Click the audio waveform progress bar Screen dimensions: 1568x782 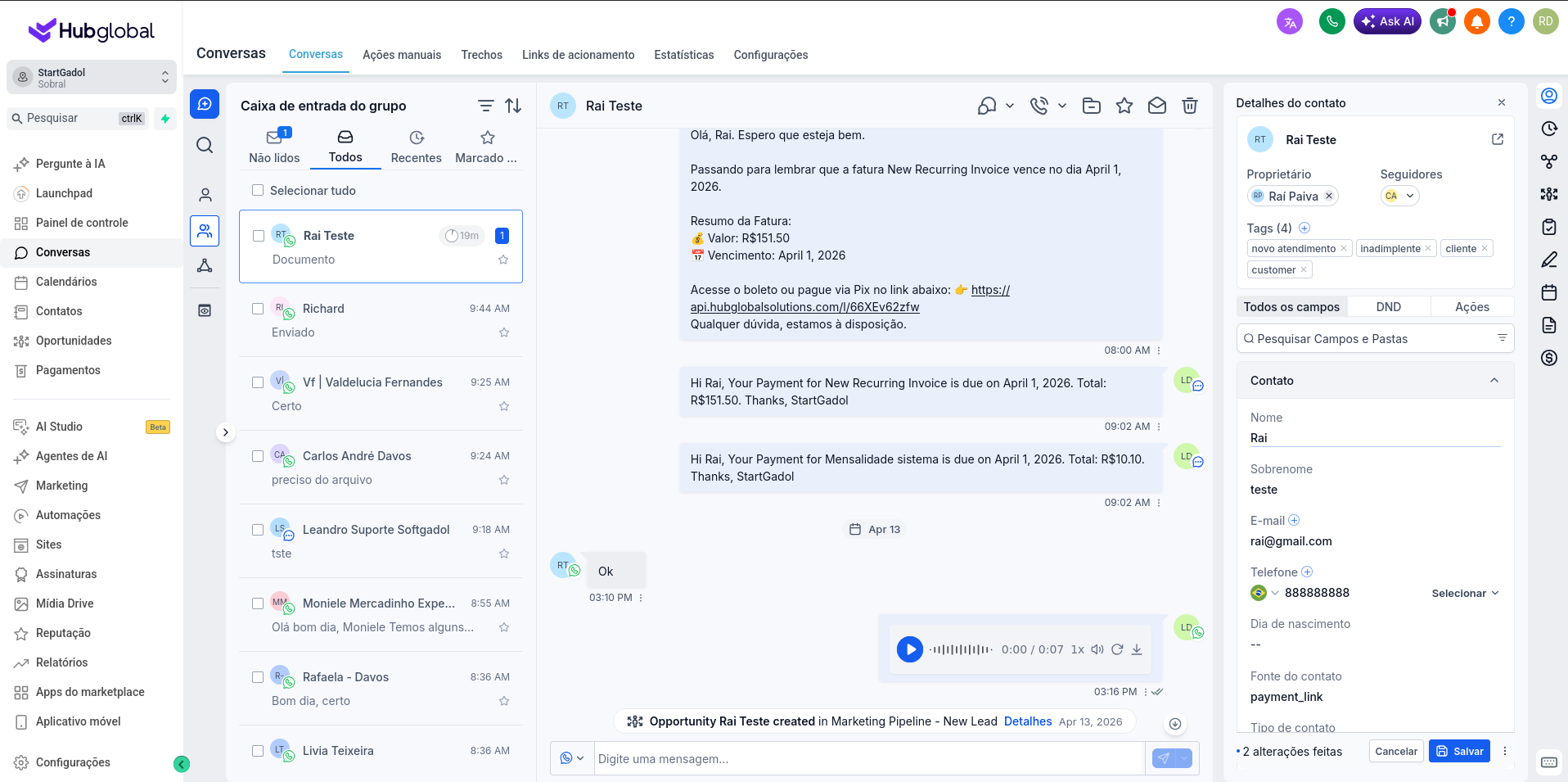pyautogui.click(x=961, y=649)
